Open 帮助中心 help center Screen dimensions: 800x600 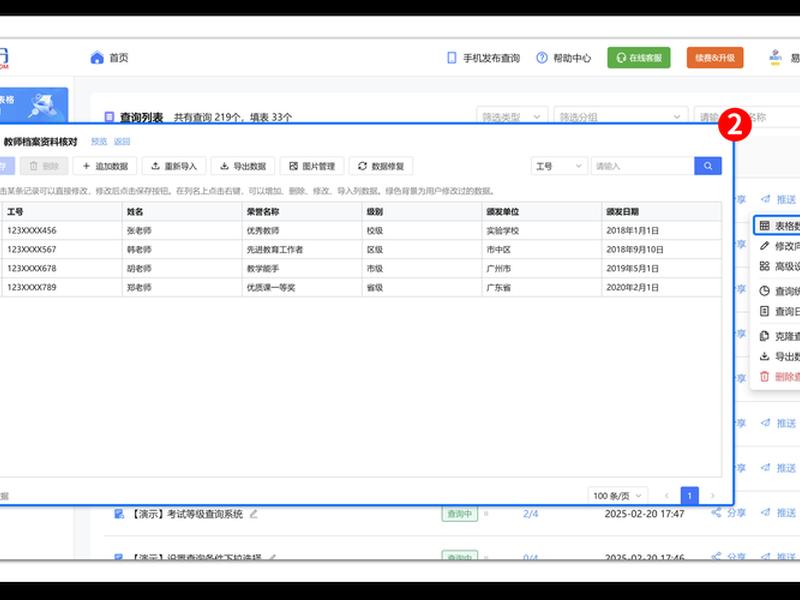(x=564, y=58)
